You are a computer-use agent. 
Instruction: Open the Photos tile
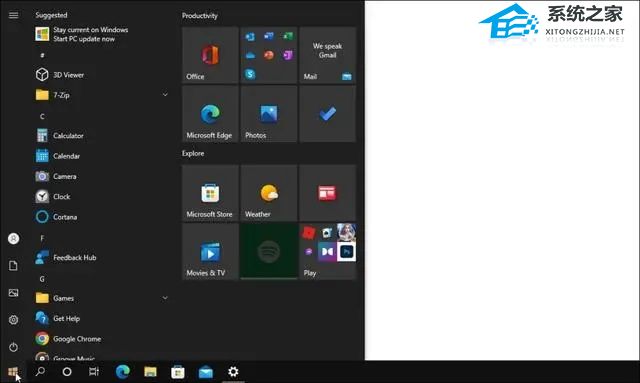tap(269, 114)
